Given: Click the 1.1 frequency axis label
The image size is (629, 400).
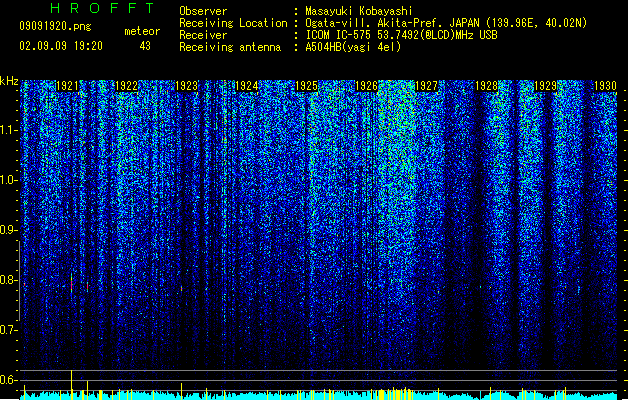Looking at the screenshot, I should tap(9, 130).
